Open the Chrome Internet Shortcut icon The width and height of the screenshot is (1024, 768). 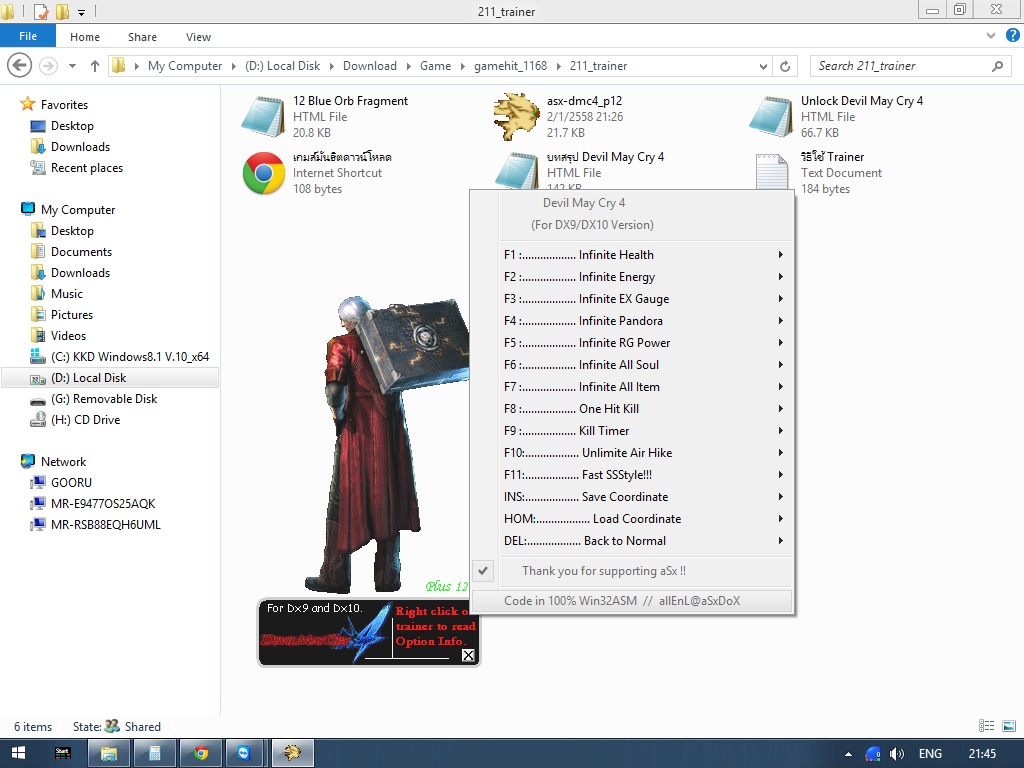(x=264, y=173)
